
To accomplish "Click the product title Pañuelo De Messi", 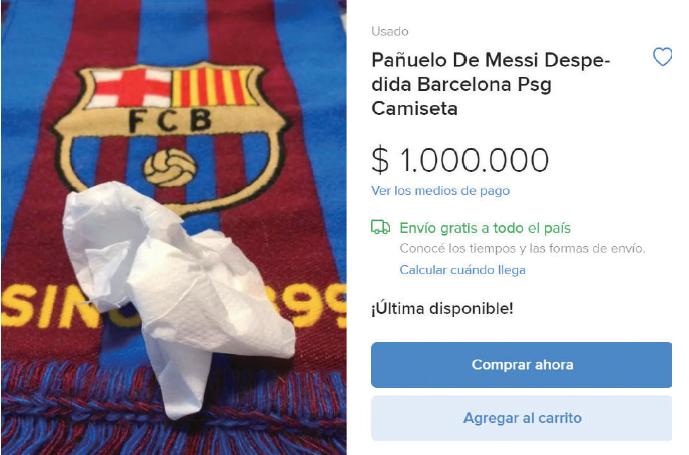I will click(491, 84).
